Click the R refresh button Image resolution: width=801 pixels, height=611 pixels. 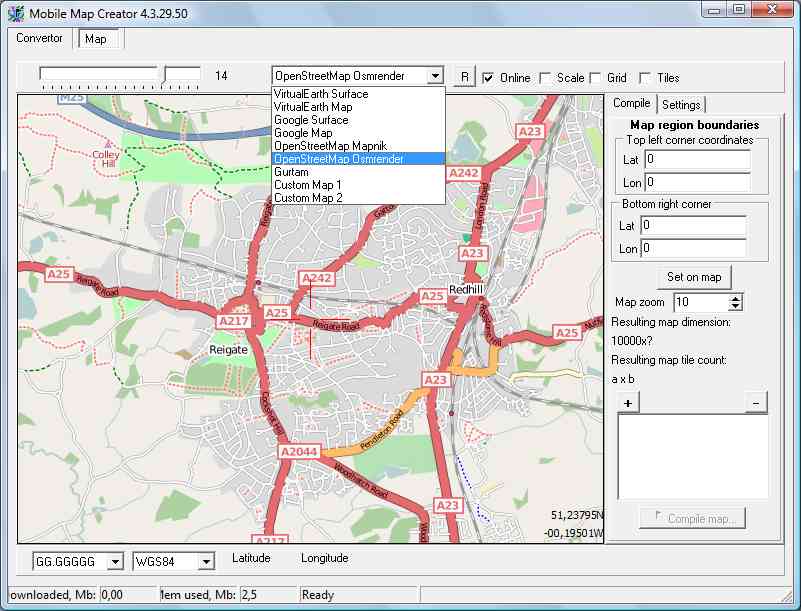click(x=463, y=77)
